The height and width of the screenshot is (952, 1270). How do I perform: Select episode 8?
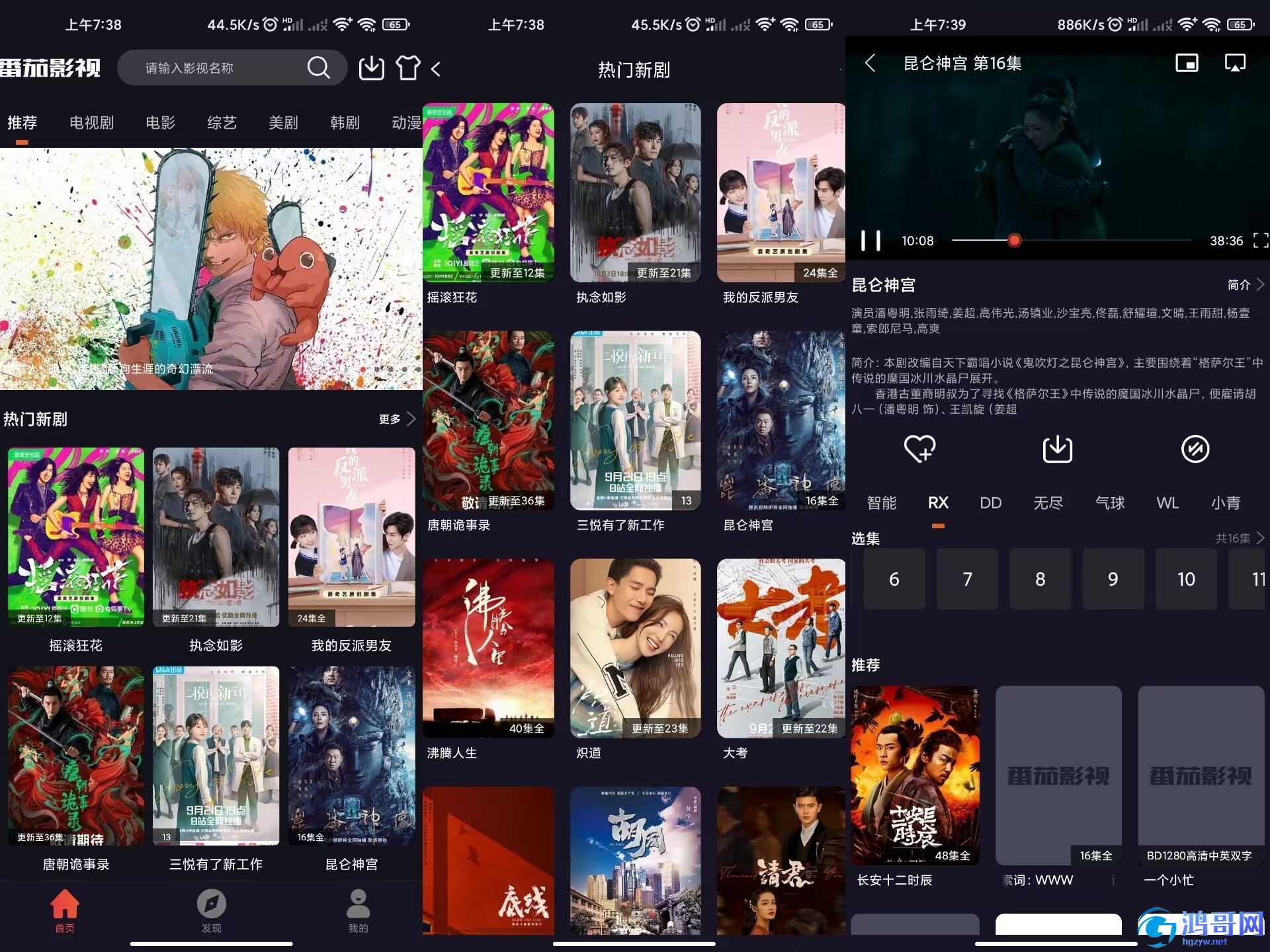pyautogui.click(x=1040, y=579)
